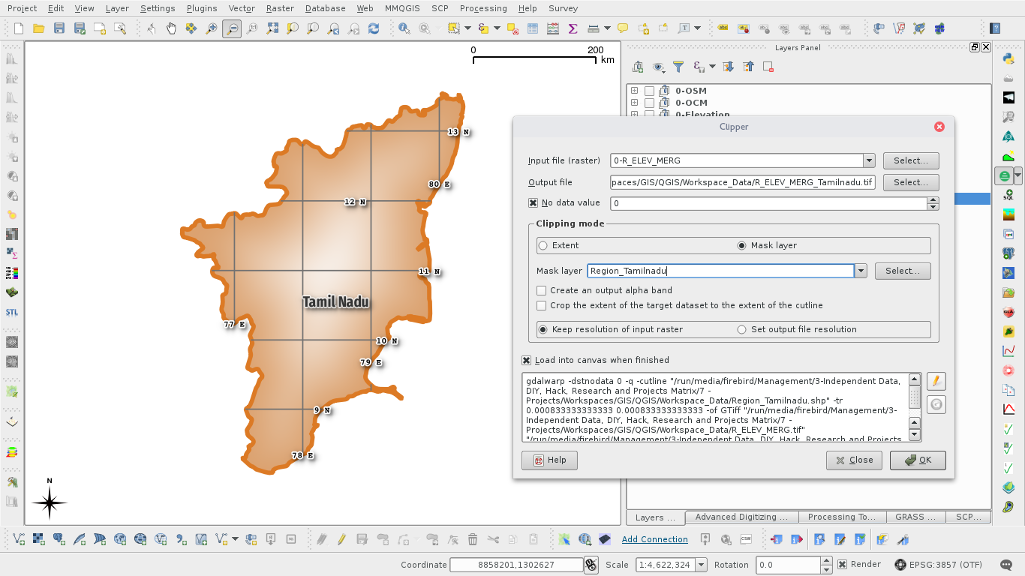Click the Save Project icon
This screenshot has width=1025, height=576.
[59, 29]
